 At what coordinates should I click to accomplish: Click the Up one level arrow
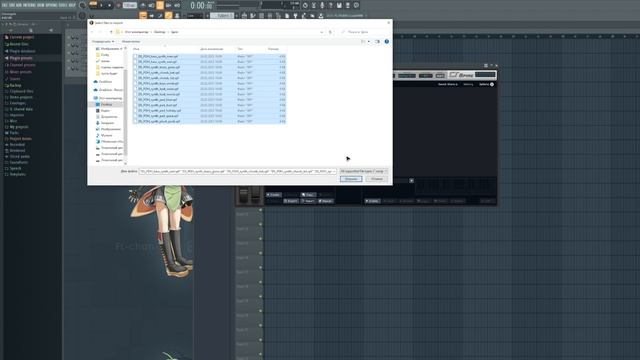(x=111, y=32)
